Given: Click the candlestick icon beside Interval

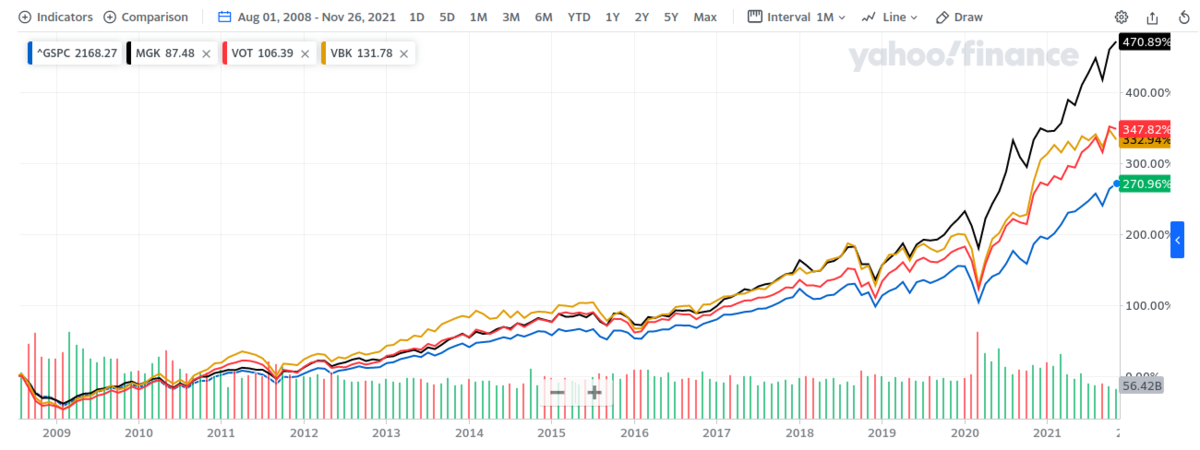Looking at the screenshot, I should click(x=754, y=17).
